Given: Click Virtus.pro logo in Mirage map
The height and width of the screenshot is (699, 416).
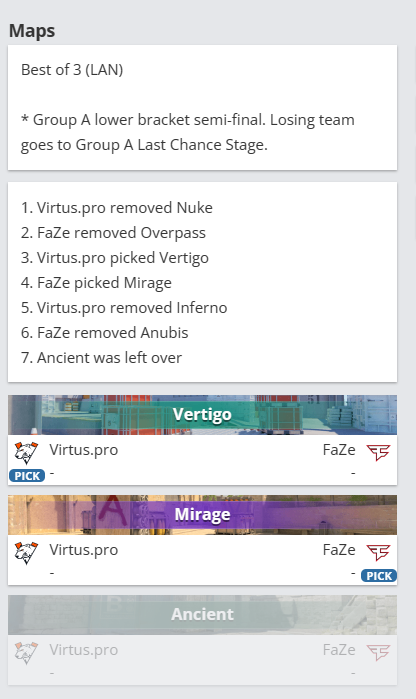Looking at the screenshot, I should pyautogui.click(x=26, y=553).
